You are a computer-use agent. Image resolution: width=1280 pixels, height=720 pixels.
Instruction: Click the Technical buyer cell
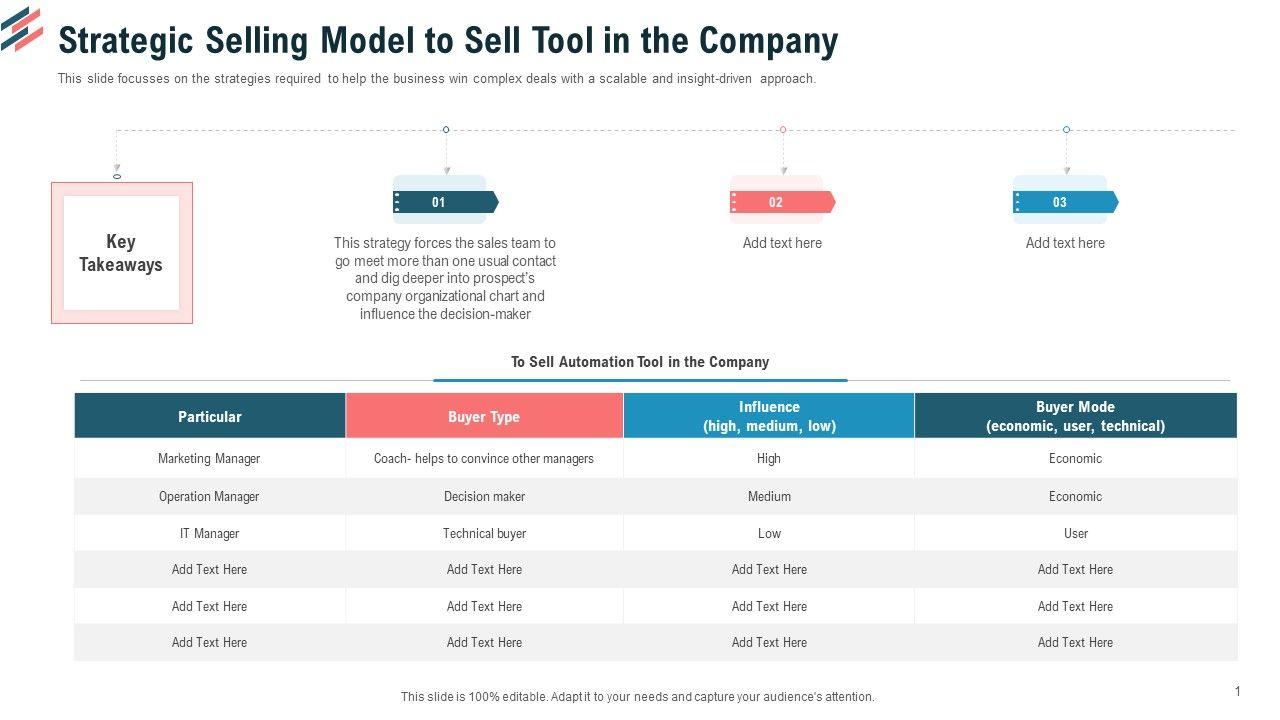484,533
